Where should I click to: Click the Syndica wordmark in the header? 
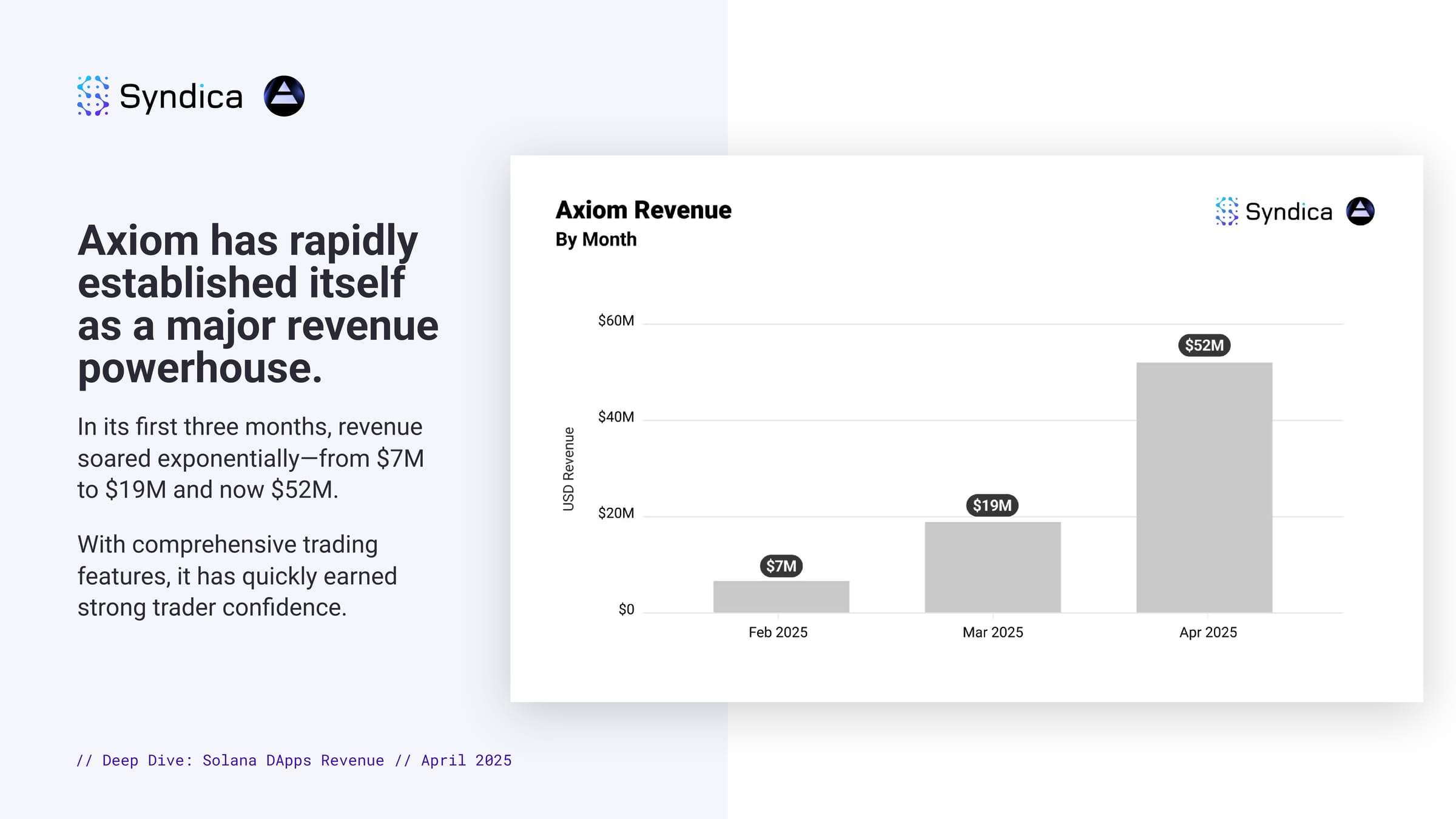pos(181,97)
